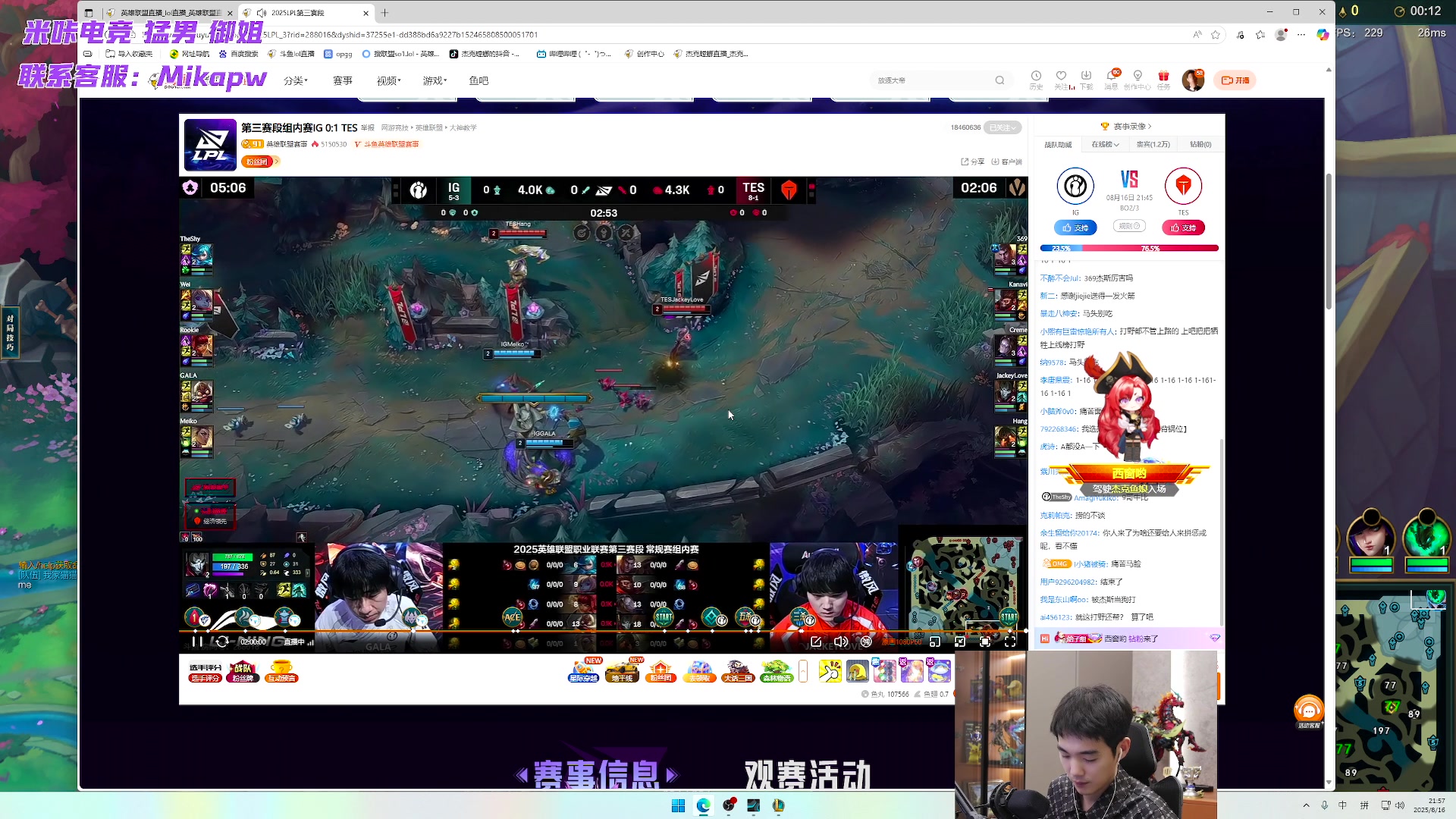Image resolution: width=1456 pixels, height=819 pixels.
Task: Switch to the 英雄联盟直播 browser tab
Action: point(168,13)
